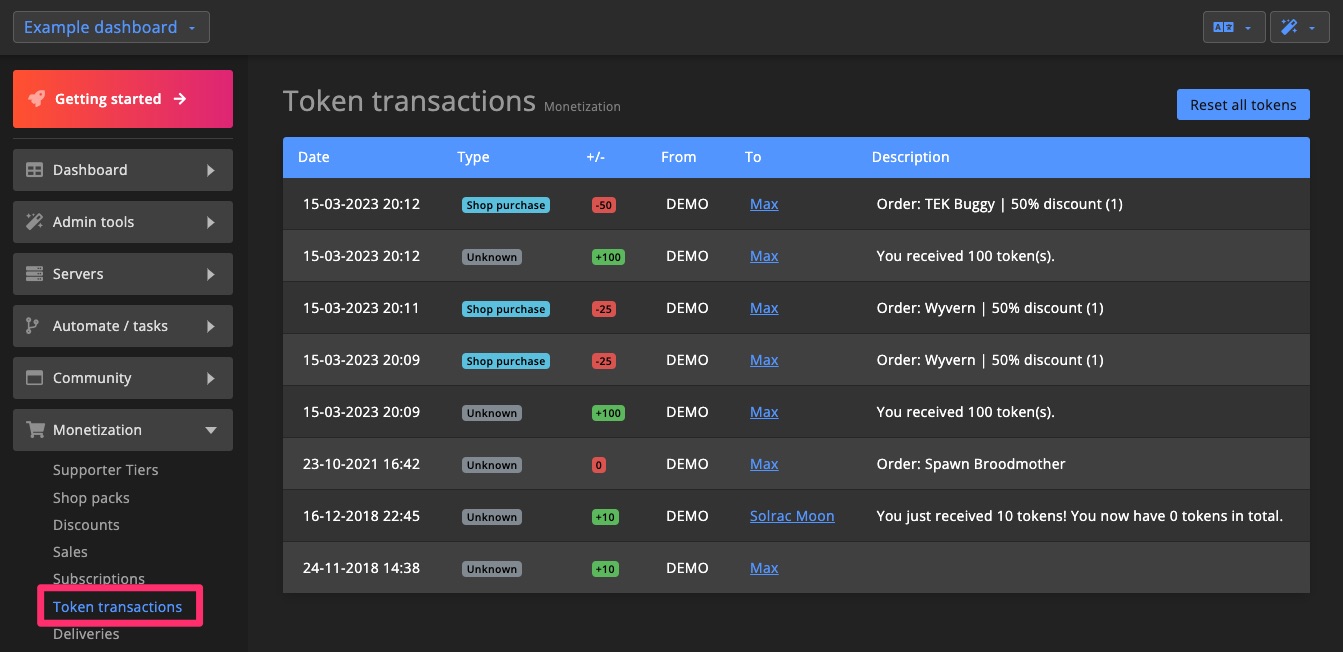The image size is (1343, 652).
Task: Open the Solrac Moon profile link
Action: coord(791,516)
